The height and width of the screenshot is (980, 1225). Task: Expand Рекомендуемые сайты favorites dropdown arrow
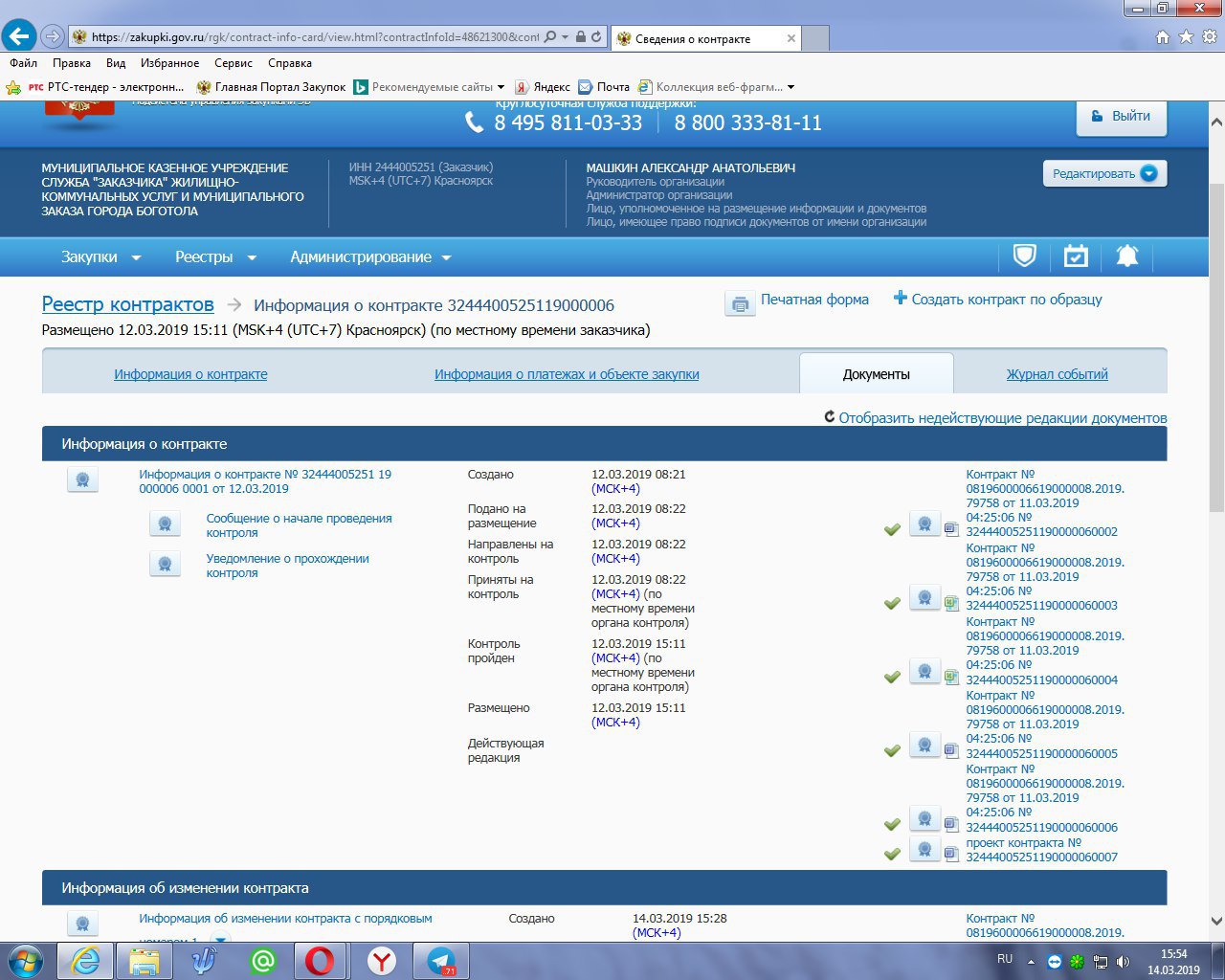(501, 87)
